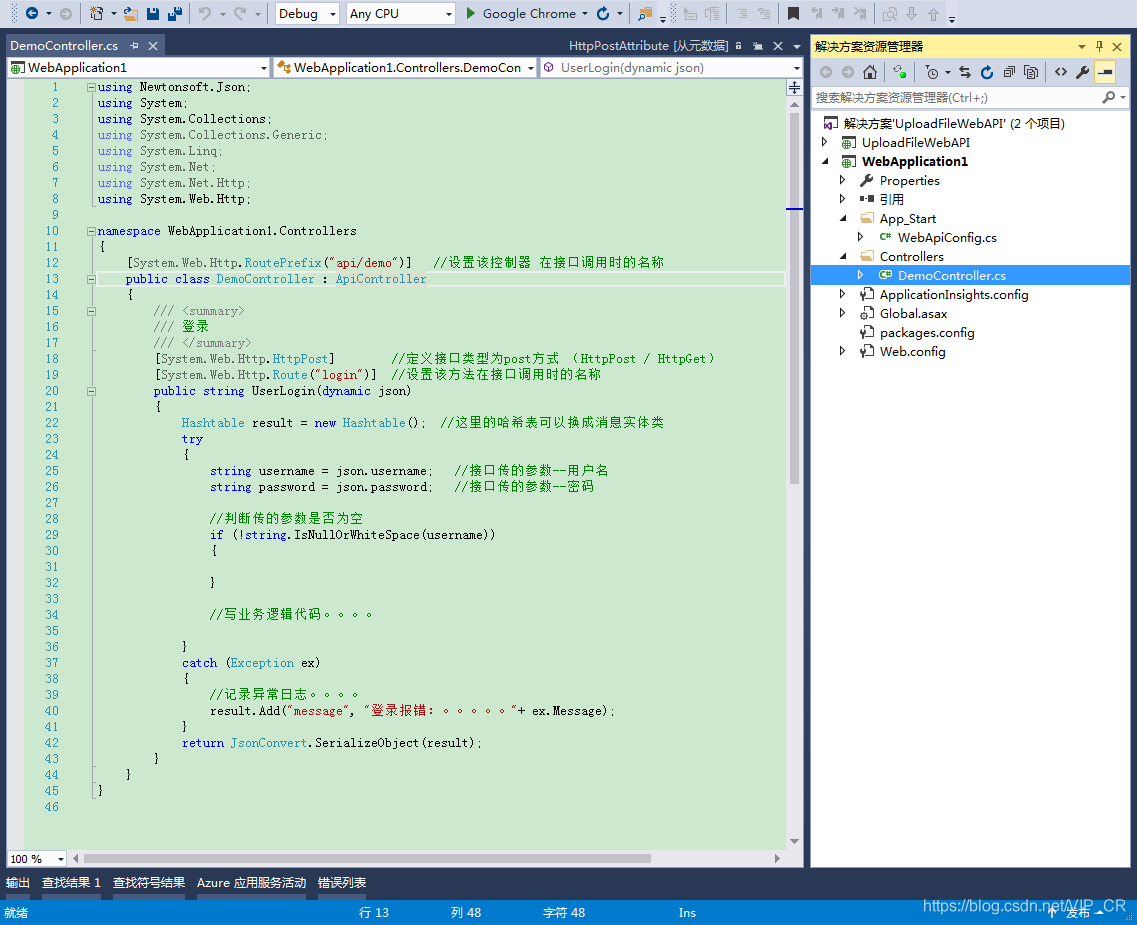
Task: Click Sync with Active Document icon
Action: (964, 72)
